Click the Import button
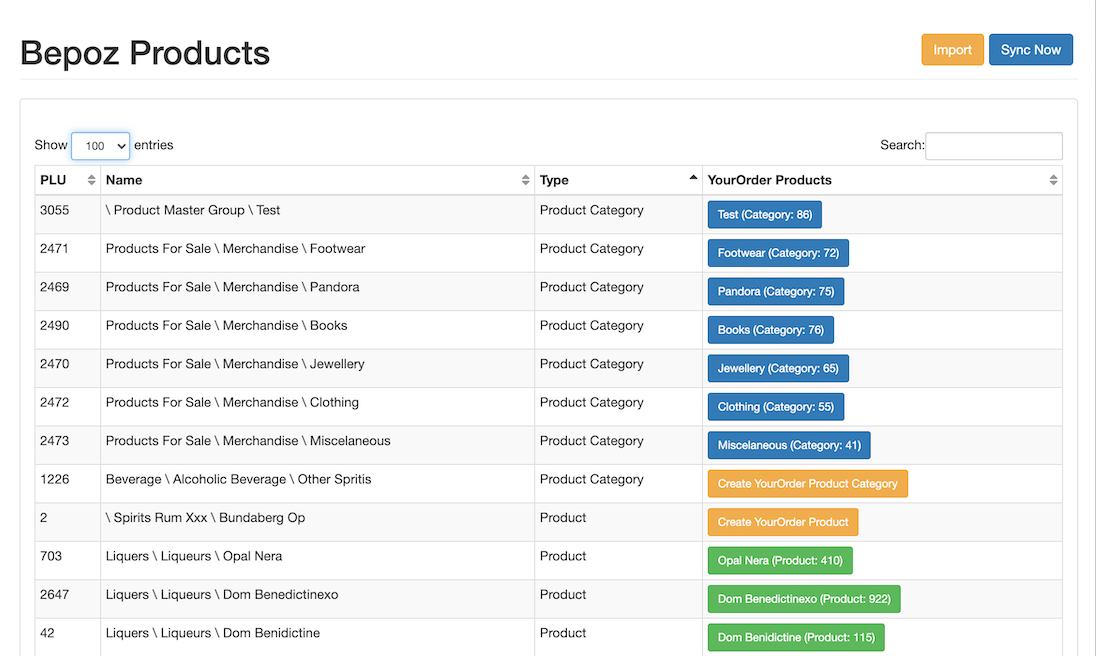The height and width of the screenshot is (656, 1096). tap(952, 50)
